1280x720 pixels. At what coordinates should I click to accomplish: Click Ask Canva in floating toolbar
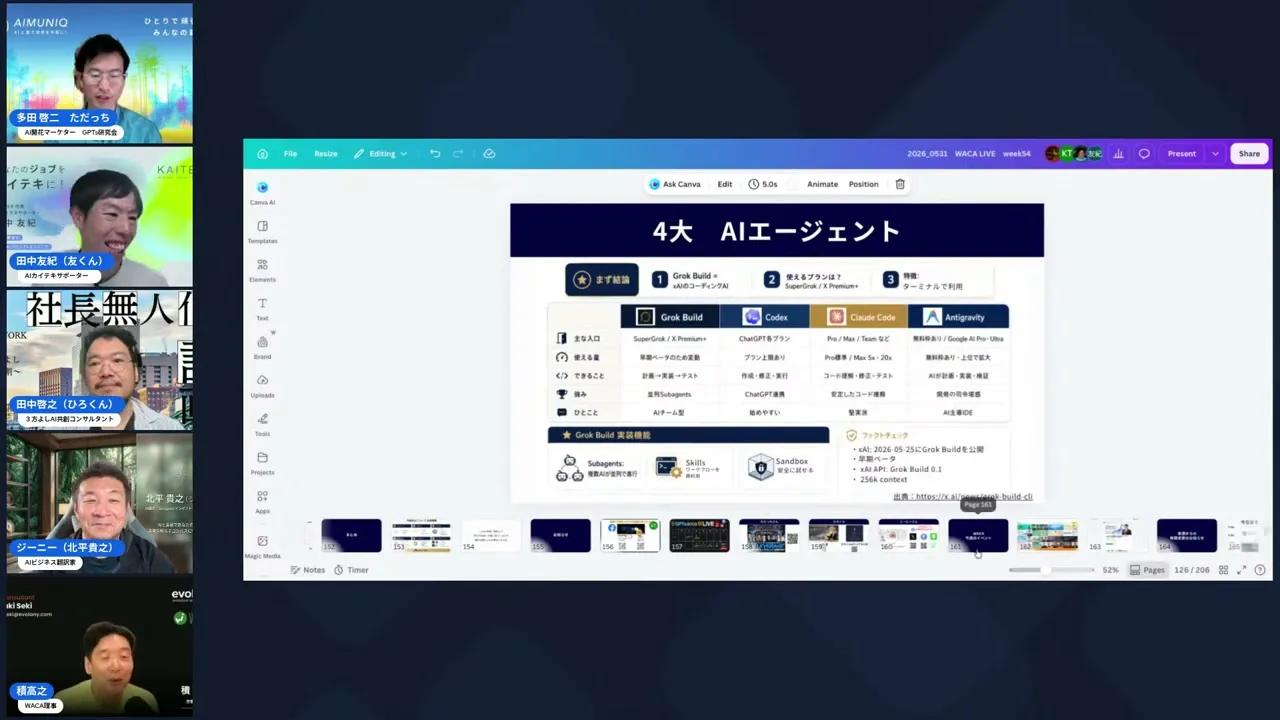click(x=675, y=184)
